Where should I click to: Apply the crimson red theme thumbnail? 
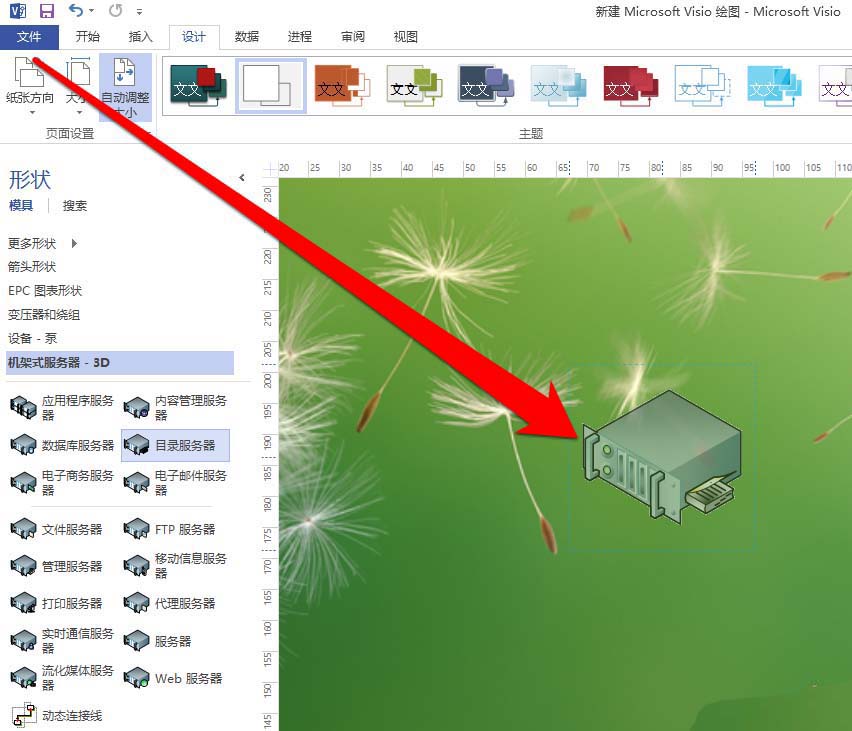pos(630,86)
